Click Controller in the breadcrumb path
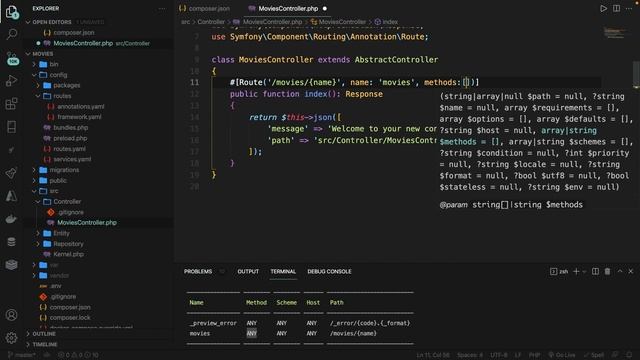Image resolution: width=640 pixels, height=360 pixels. point(211,22)
